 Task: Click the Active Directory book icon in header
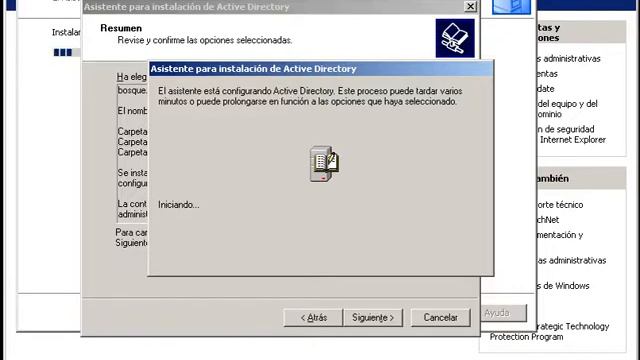pyautogui.click(x=455, y=38)
